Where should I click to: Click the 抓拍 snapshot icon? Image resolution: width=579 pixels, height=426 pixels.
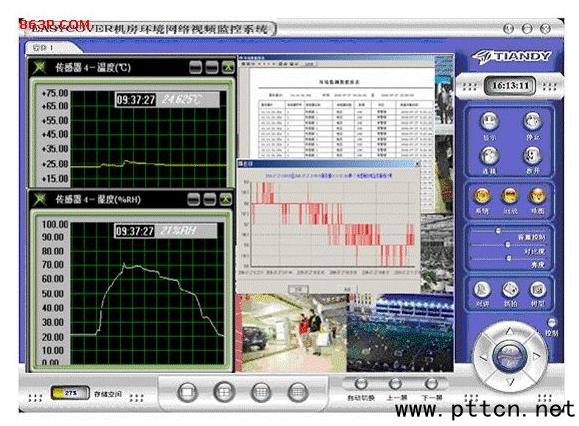pos(510,290)
